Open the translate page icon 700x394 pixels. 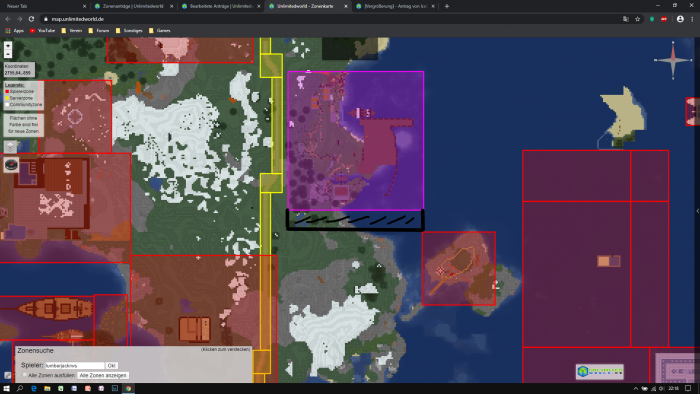click(625, 19)
